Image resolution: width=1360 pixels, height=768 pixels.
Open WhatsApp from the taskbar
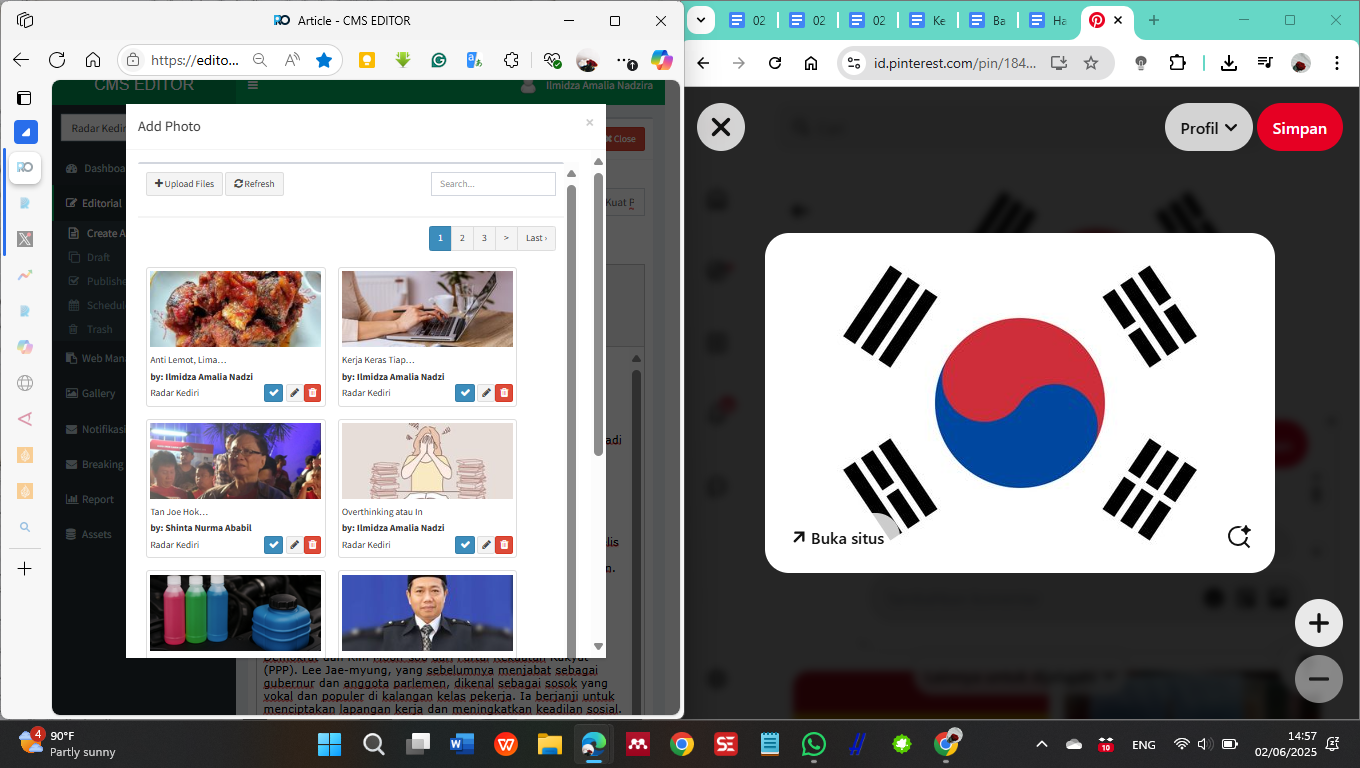click(814, 744)
